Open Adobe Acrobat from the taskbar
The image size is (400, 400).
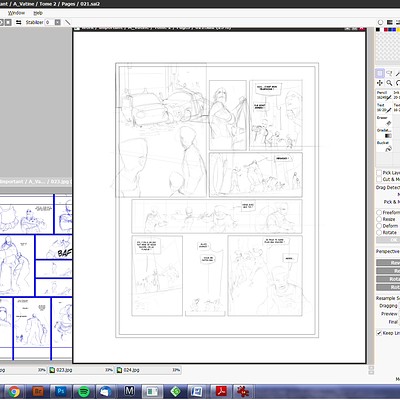coord(222,391)
